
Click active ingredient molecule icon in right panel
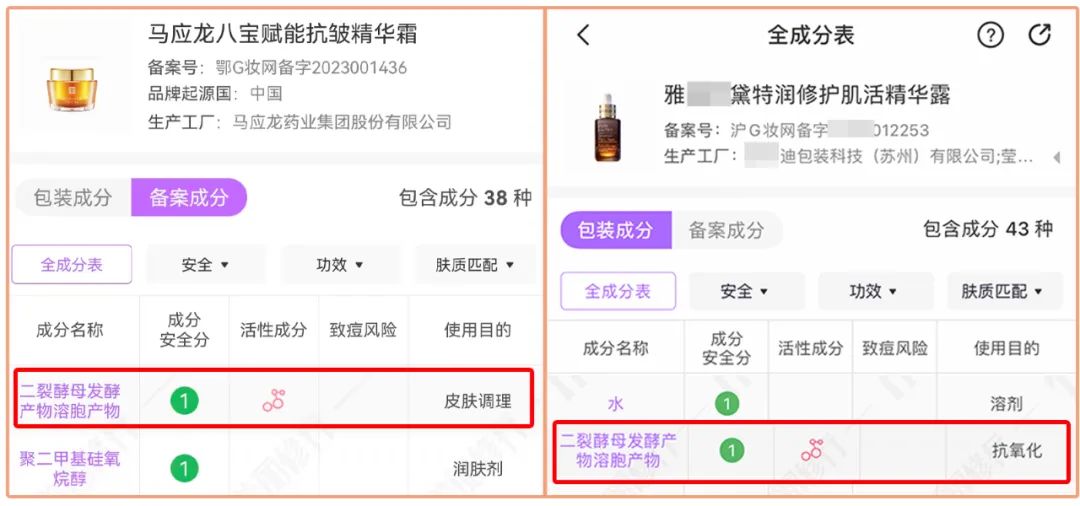coord(812,450)
